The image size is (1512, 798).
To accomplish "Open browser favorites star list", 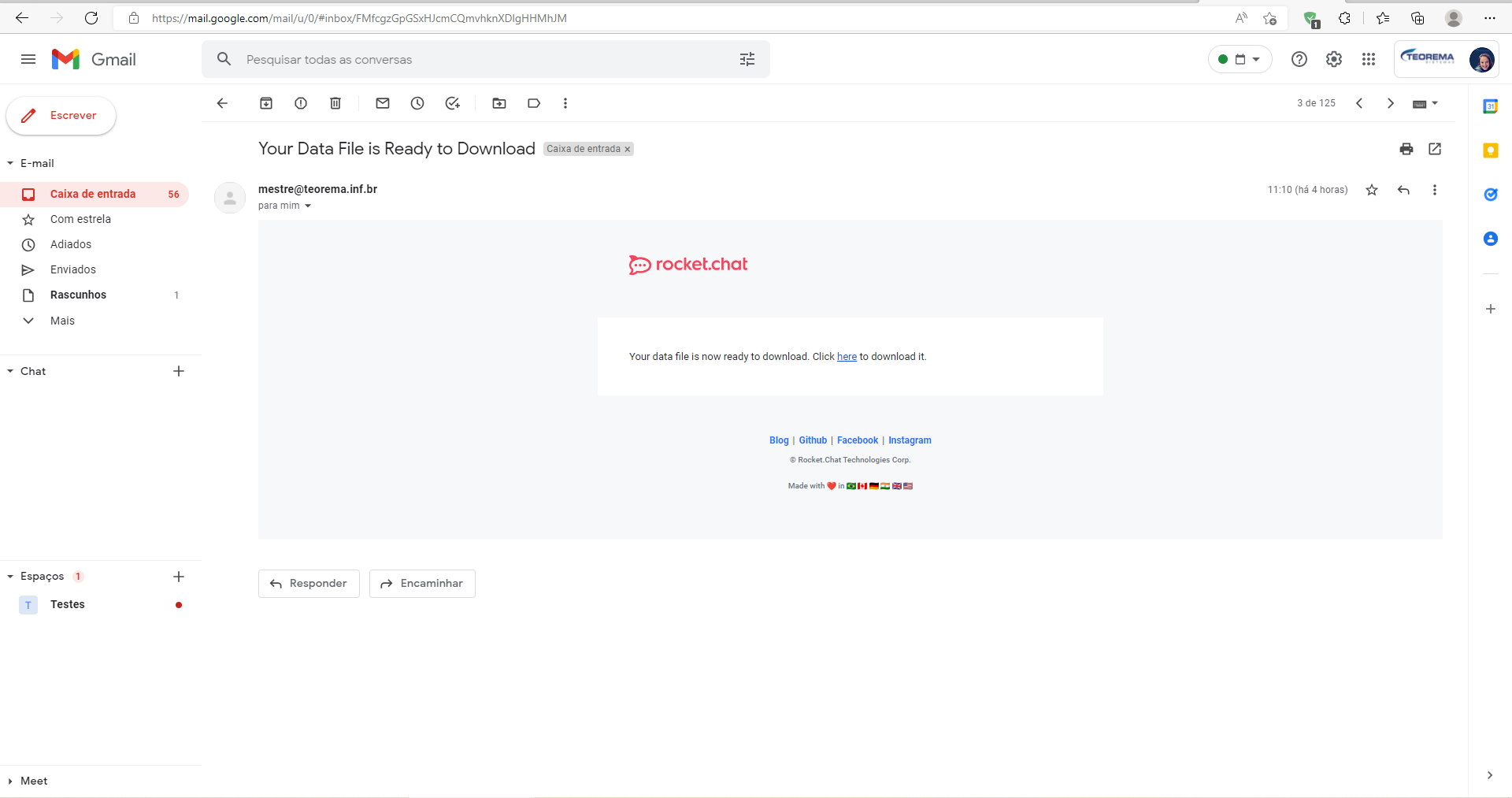I will point(1383,18).
